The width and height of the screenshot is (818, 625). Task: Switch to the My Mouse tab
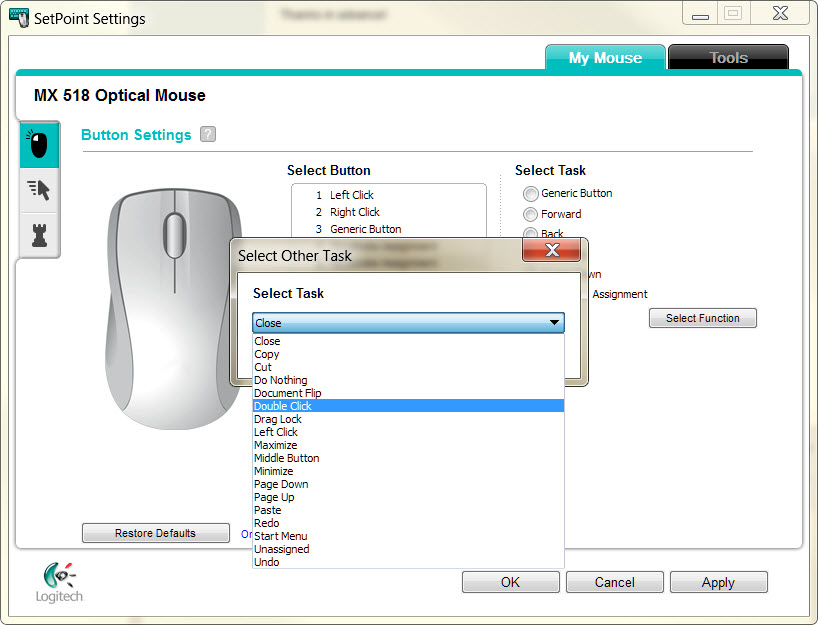605,57
